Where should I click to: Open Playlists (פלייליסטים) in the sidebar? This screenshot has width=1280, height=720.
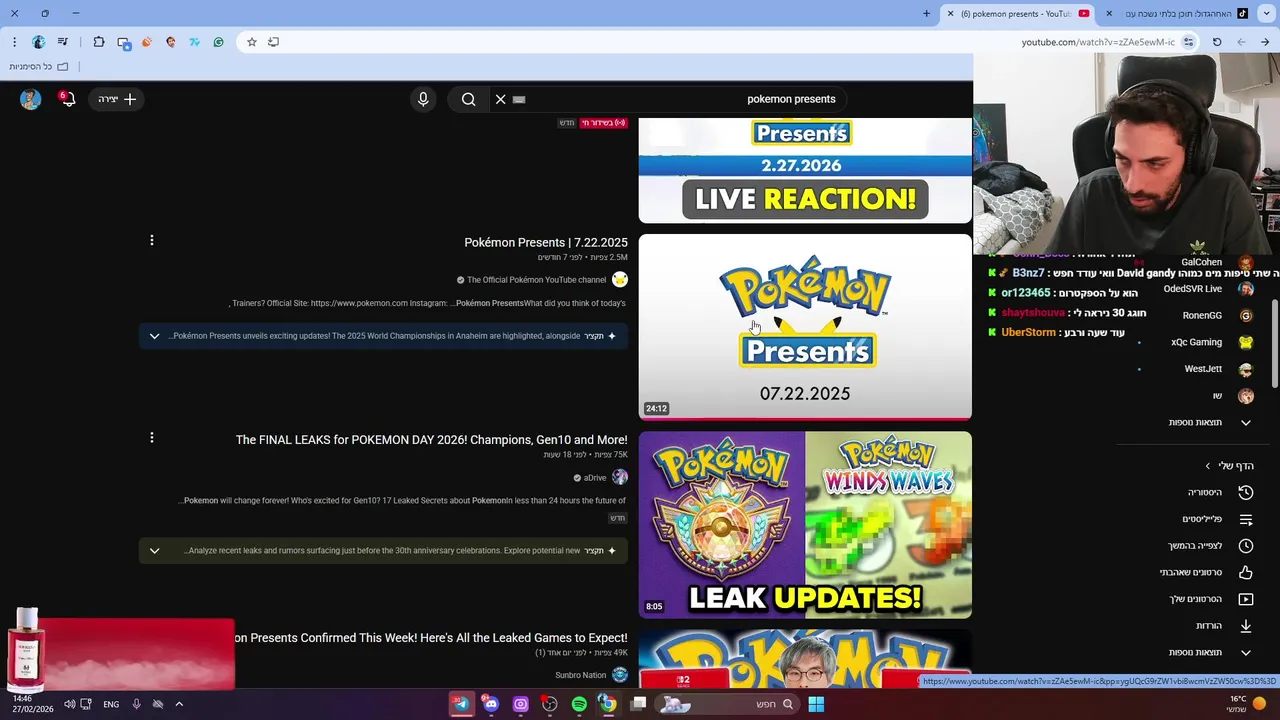coord(1217,519)
